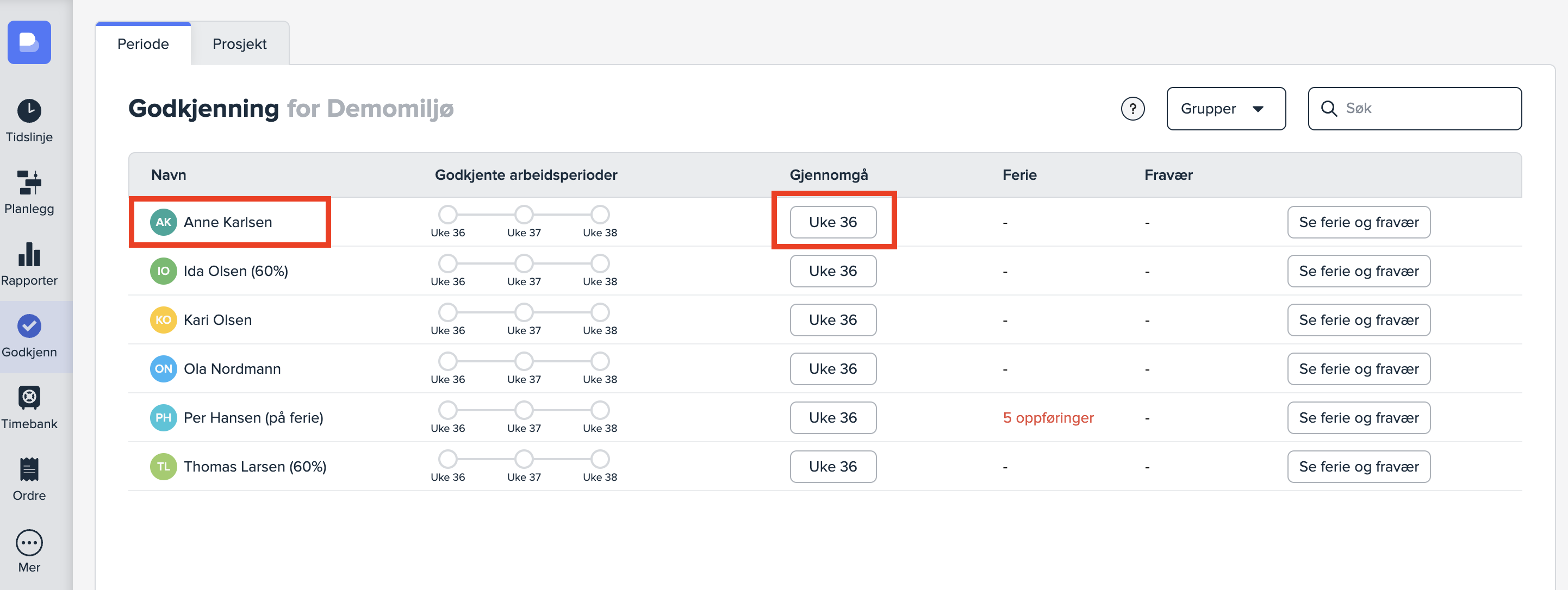Select the Godkjenn checkmark icon

click(x=29, y=326)
